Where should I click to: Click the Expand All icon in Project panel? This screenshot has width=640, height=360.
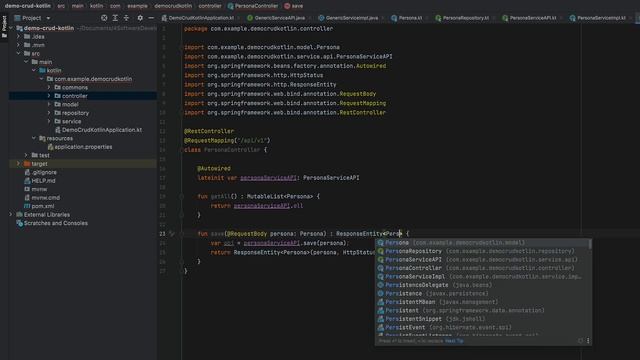point(115,18)
